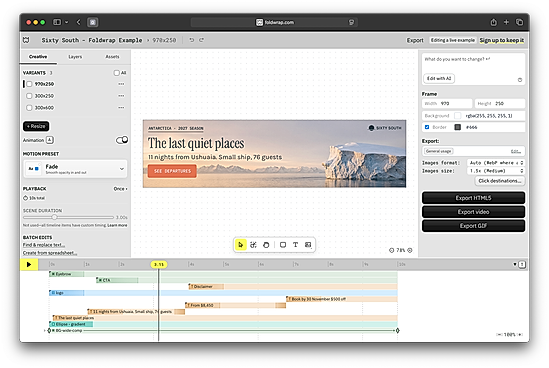Switch to the Creative tab
Viewport: 549px width, 368px height.
pyautogui.click(x=38, y=57)
